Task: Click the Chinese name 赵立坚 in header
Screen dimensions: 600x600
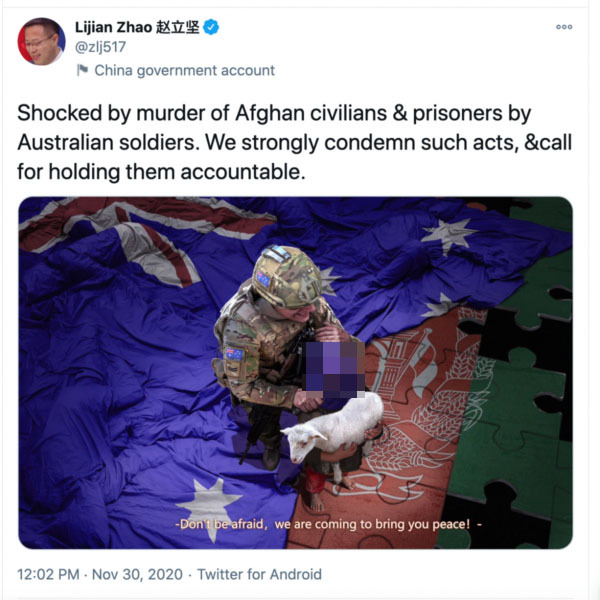Action: coord(178,27)
